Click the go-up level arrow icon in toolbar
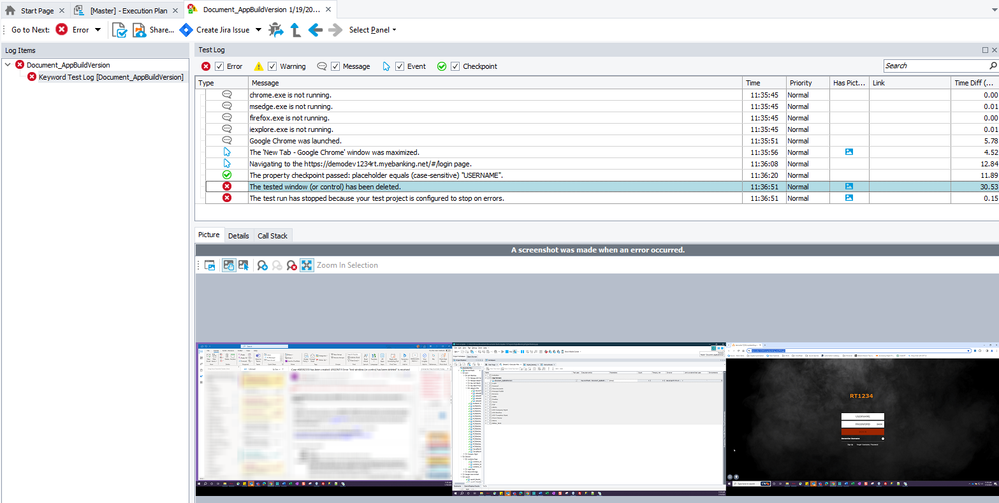Screen dimensions: 999x503 point(295,30)
